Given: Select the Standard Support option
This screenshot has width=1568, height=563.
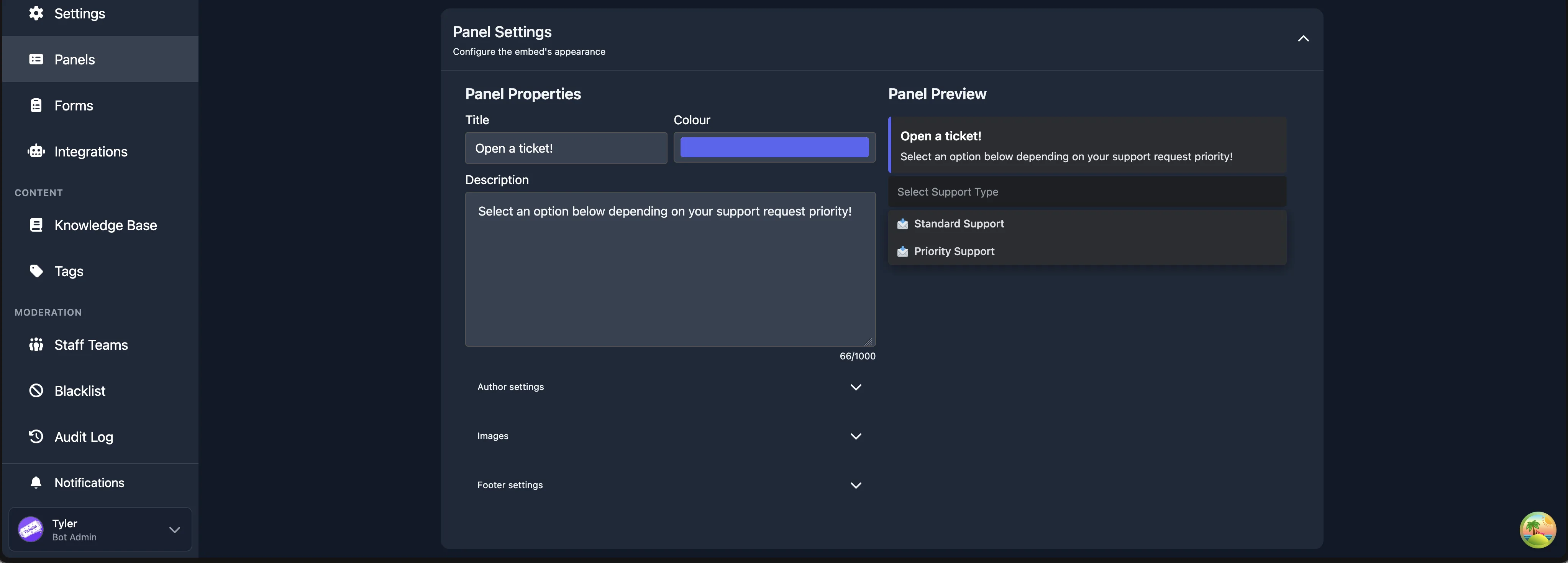Looking at the screenshot, I should (x=1087, y=224).
